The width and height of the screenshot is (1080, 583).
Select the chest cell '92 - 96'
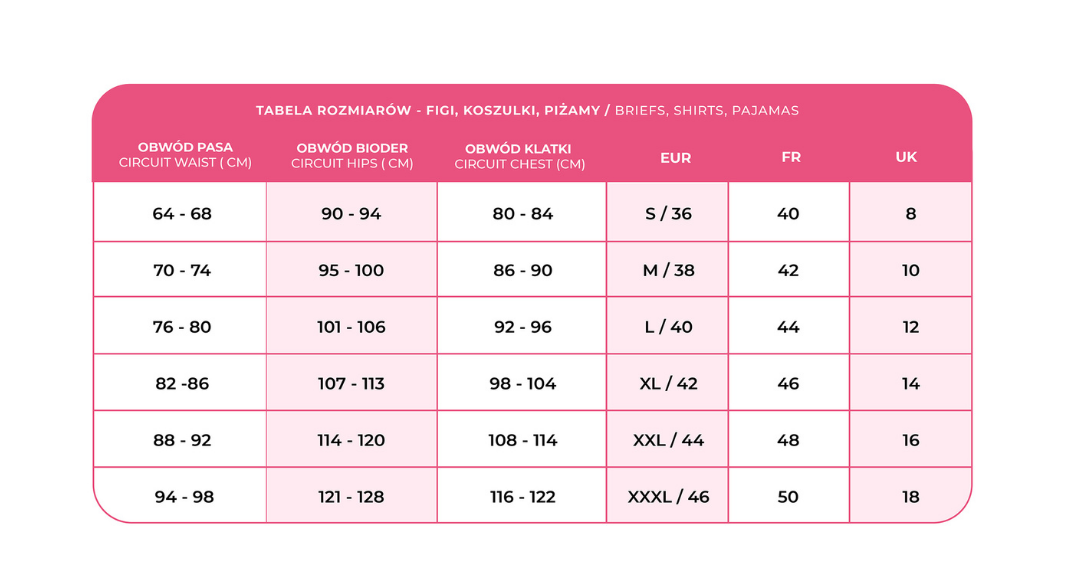click(x=523, y=327)
